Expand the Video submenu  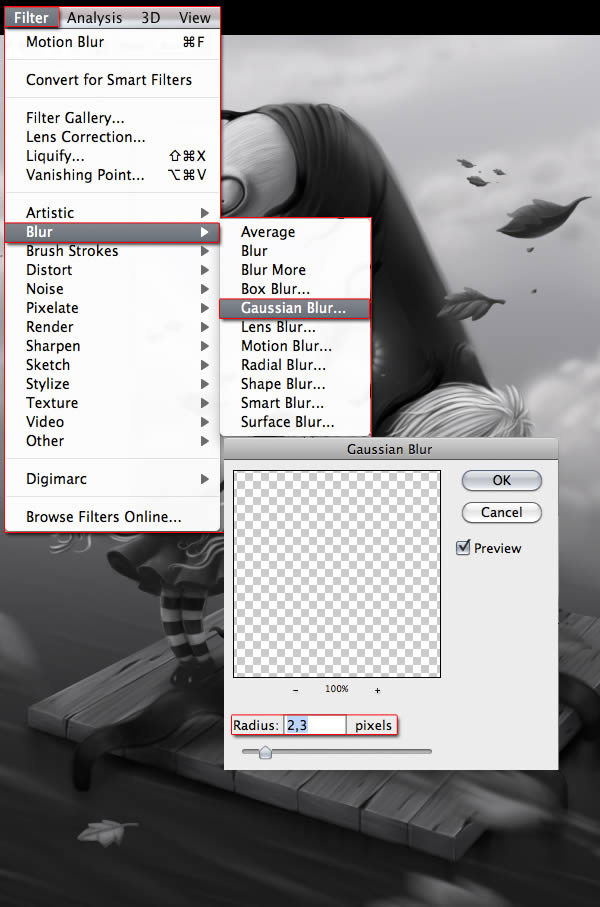point(112,422)
